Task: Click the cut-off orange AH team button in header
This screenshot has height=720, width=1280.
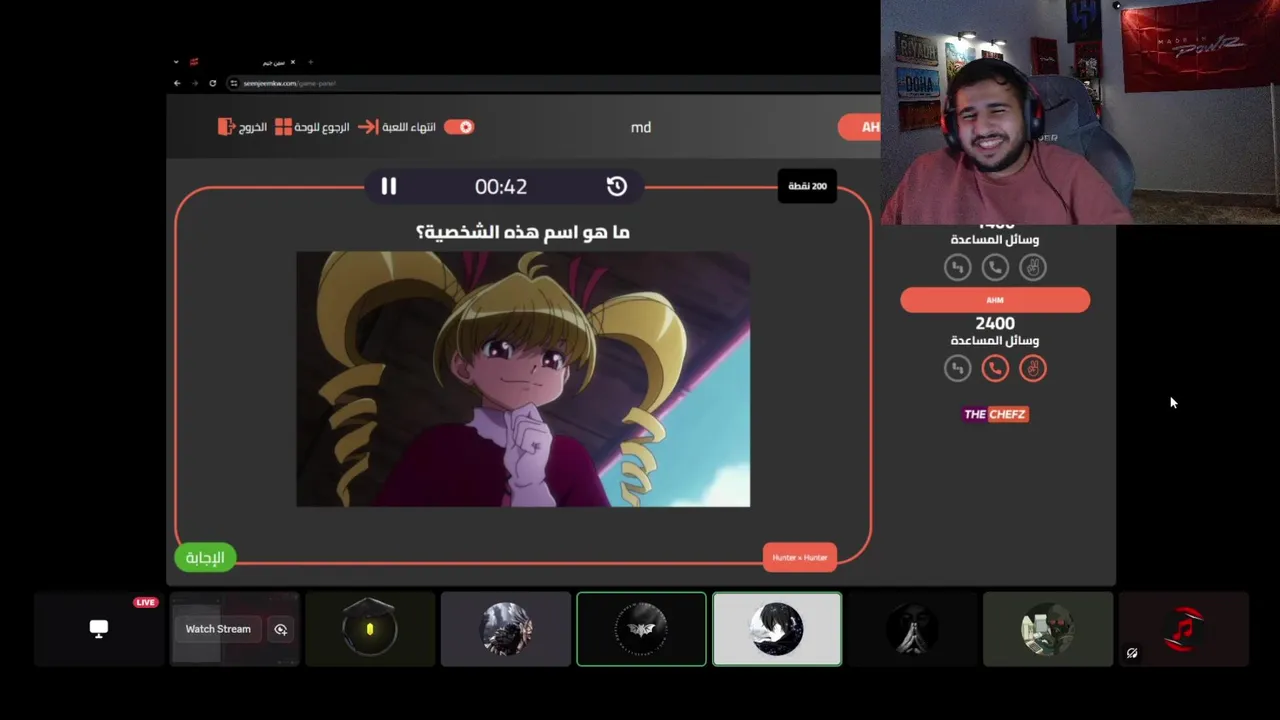Action: click(859, 127)
